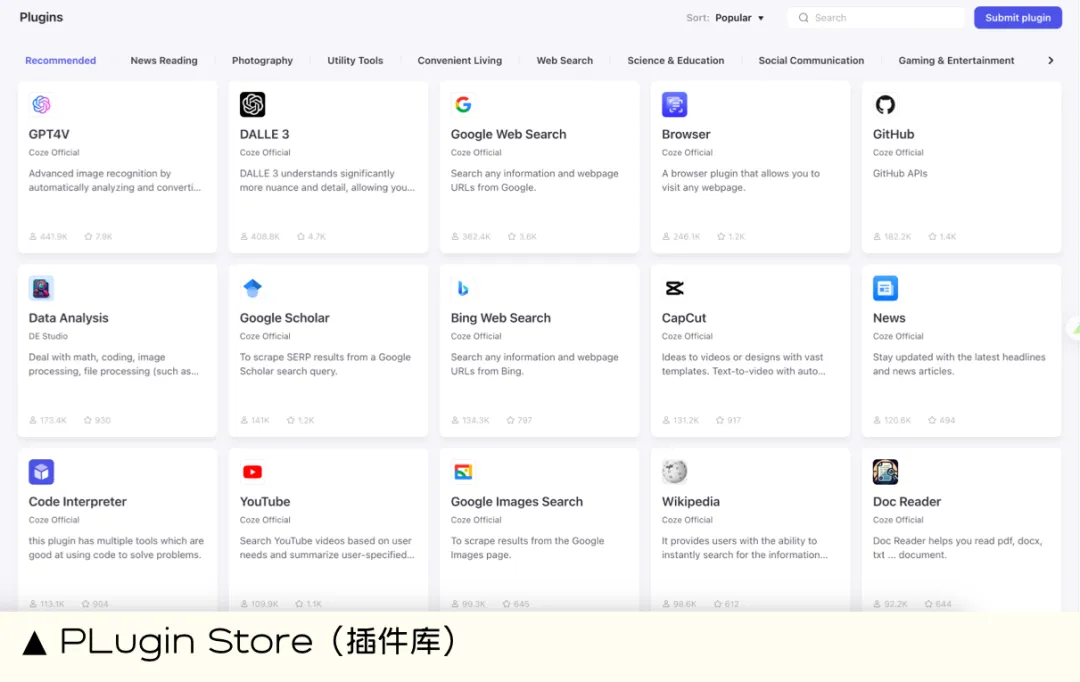Expand more categories with right chevron
This screenshot has height=682, width=1080.
tap(1050, 61)
